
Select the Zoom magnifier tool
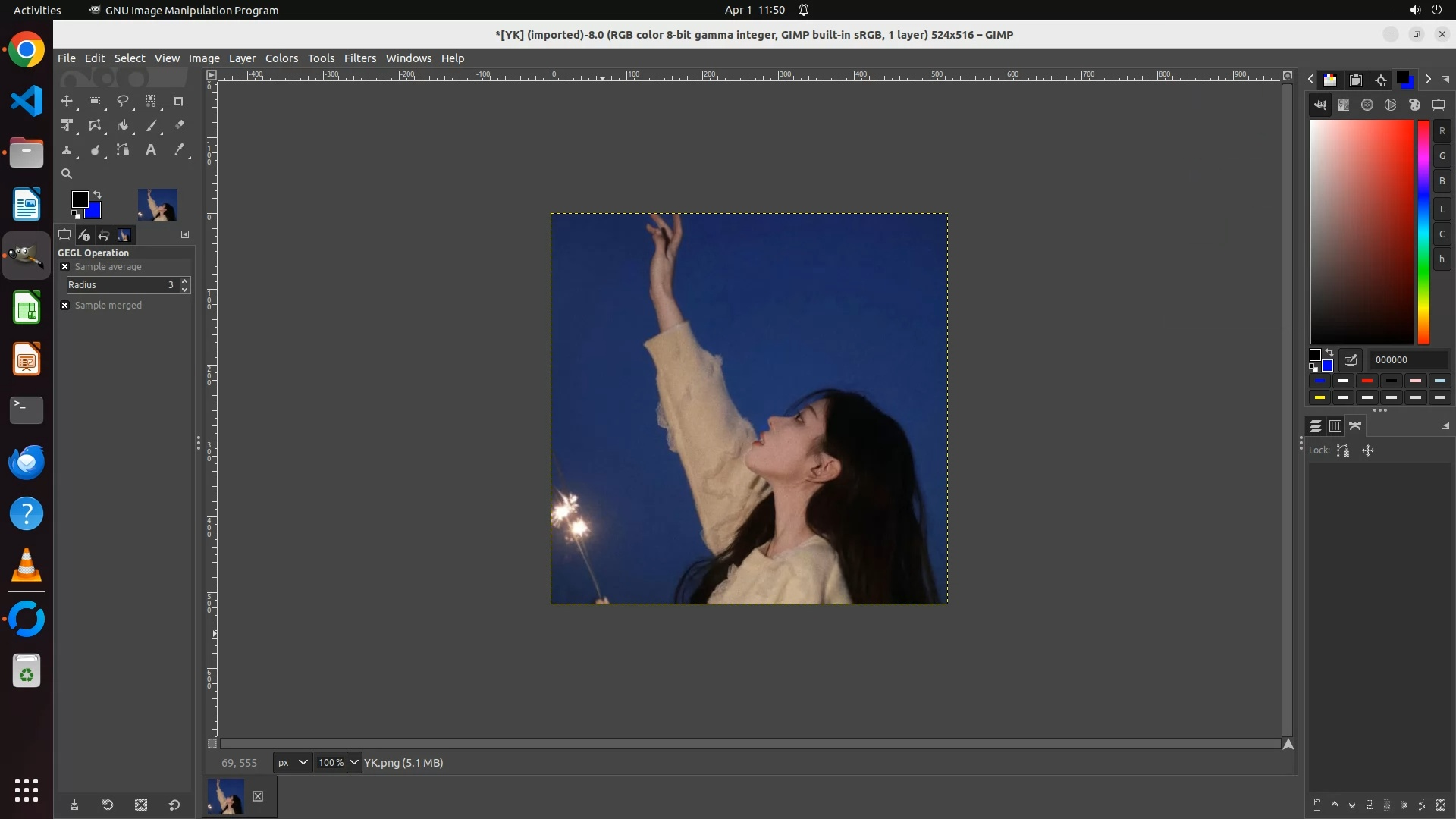67,174
